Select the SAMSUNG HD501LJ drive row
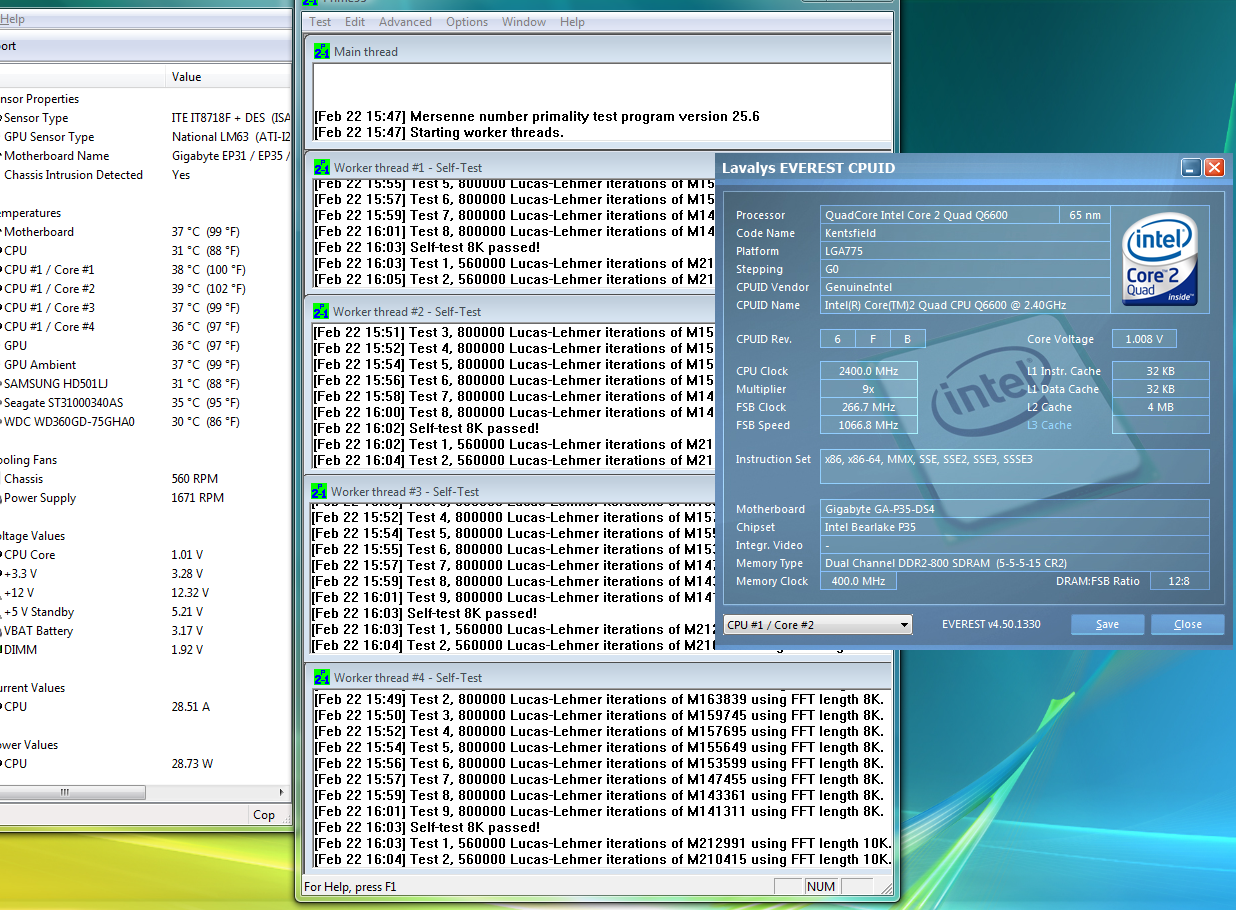 point(145,384)
